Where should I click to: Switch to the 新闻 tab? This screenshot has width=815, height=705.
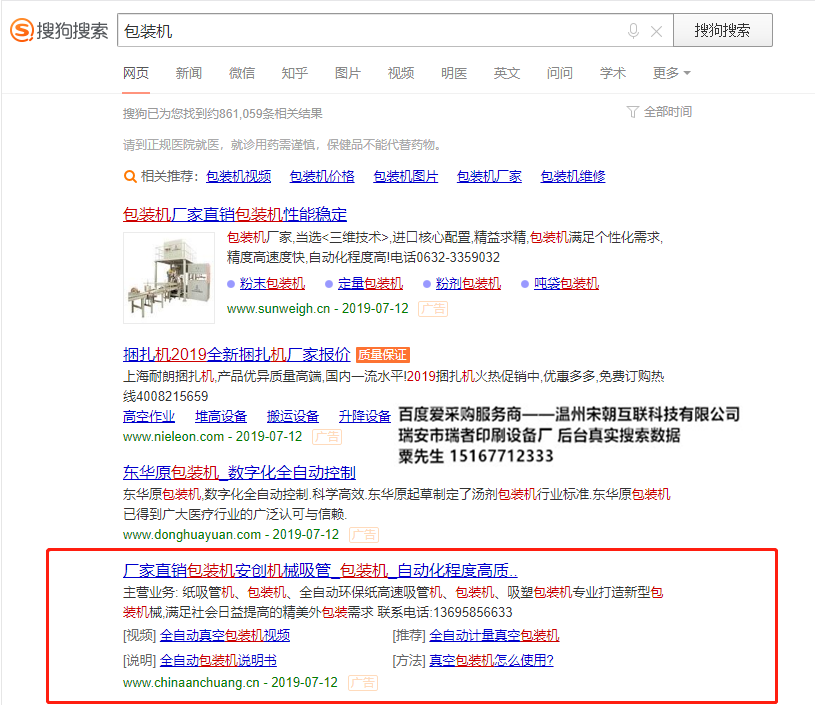189,73
